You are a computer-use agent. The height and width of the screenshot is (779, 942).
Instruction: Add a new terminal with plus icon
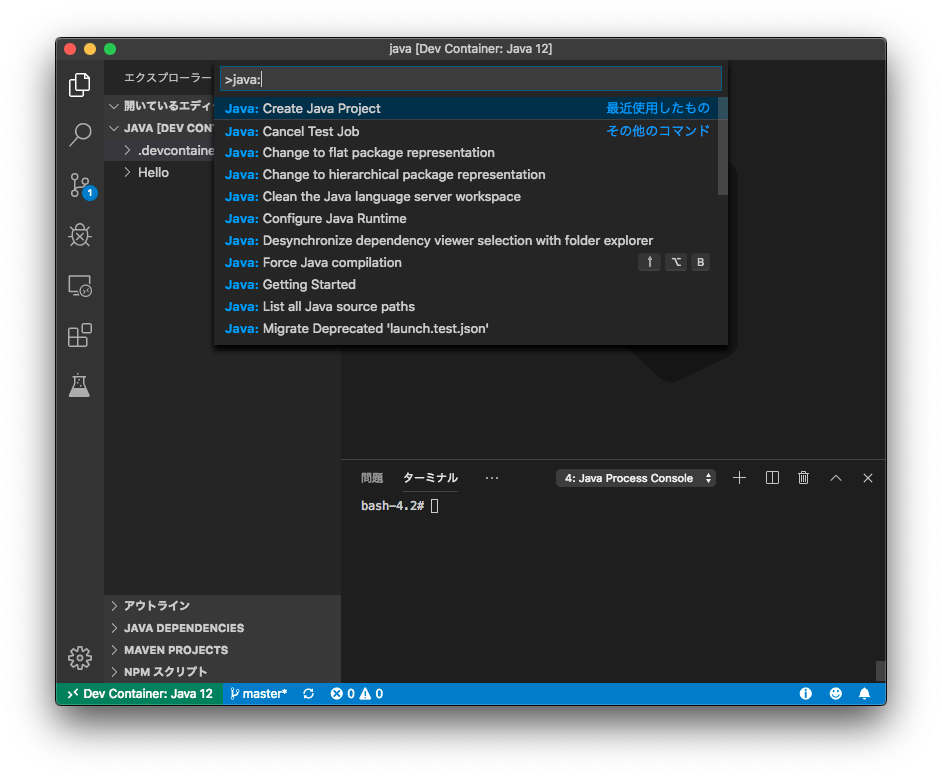(740, 478)
